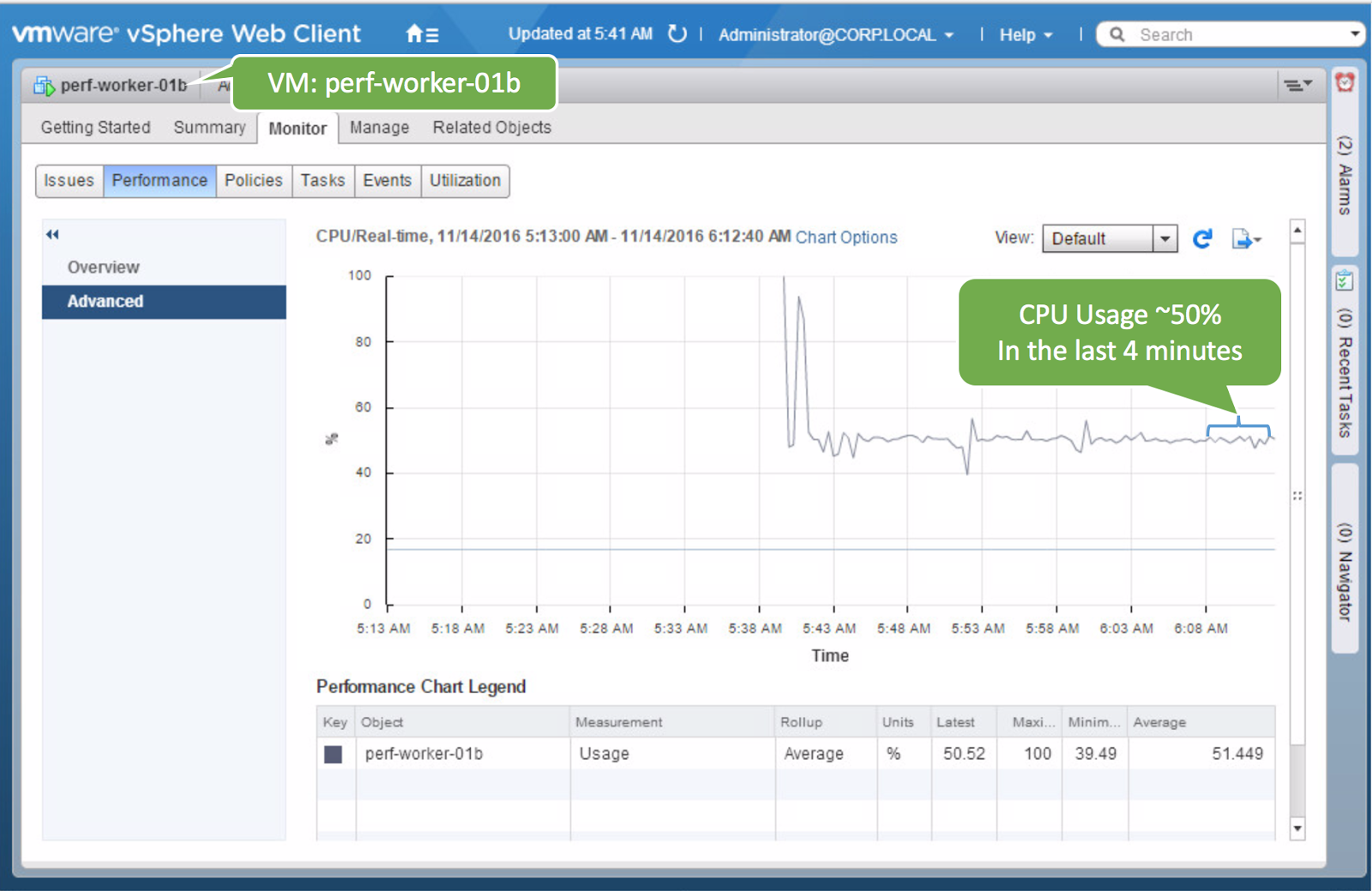Open Chart Options
Viewport: 1372px width, 891px height.
click(846, 238)
